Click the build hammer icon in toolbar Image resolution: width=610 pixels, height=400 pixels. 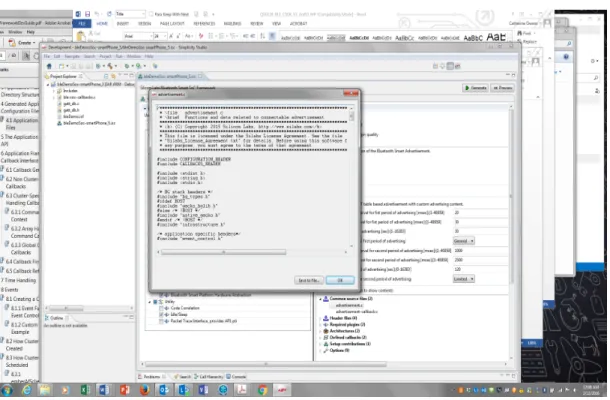[110, 66]
